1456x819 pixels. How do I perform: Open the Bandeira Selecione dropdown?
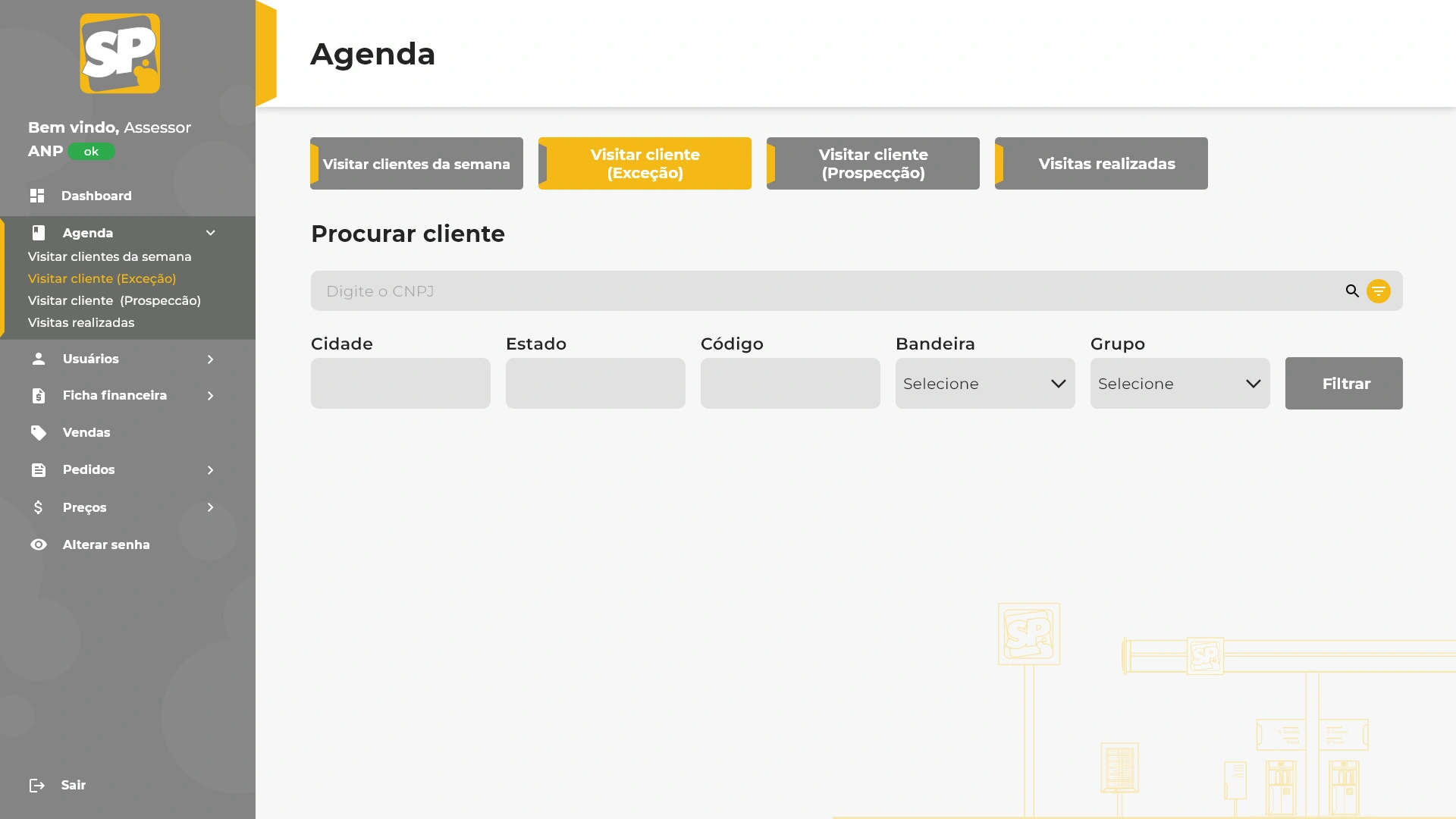984,384
